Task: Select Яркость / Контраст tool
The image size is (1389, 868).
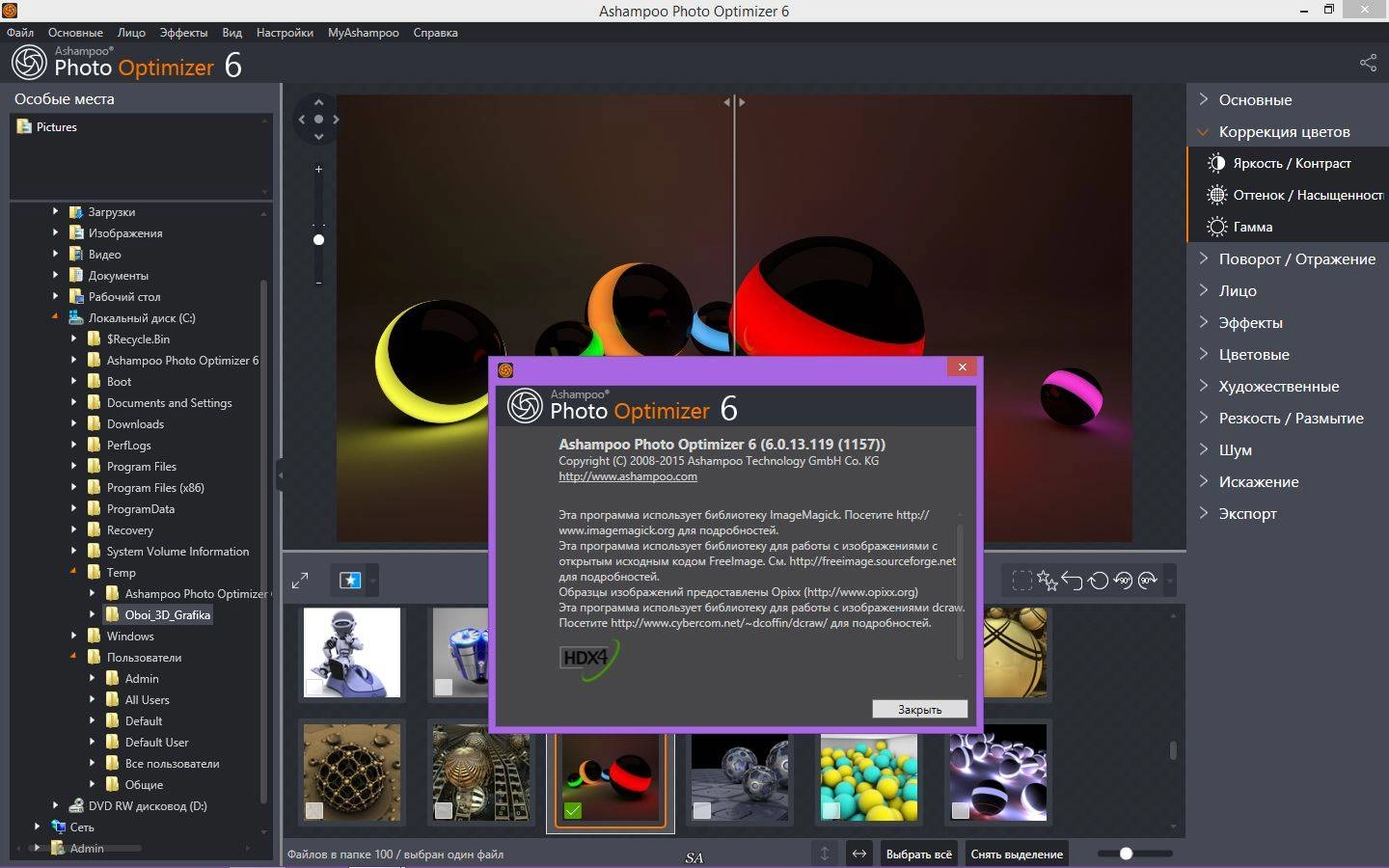Action: click(1289, 163)
